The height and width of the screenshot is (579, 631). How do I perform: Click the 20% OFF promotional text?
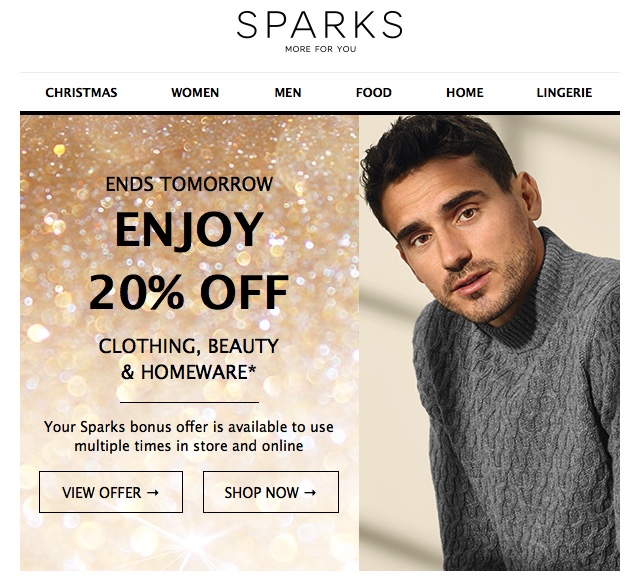(x=189, y=292)
